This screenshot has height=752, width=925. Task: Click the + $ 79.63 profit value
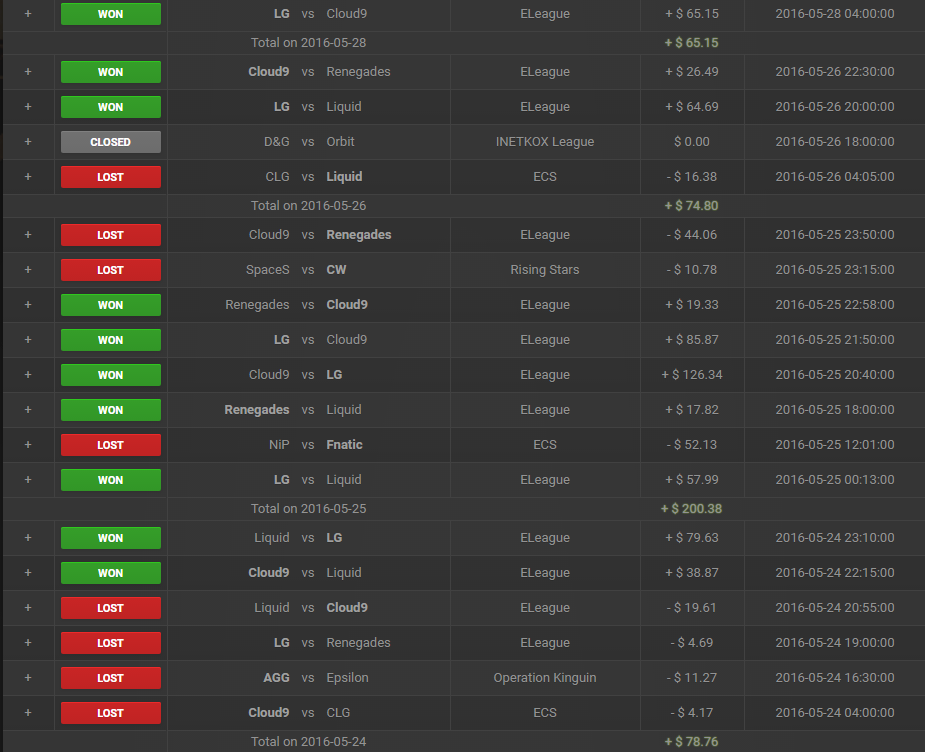pos(692,538)
